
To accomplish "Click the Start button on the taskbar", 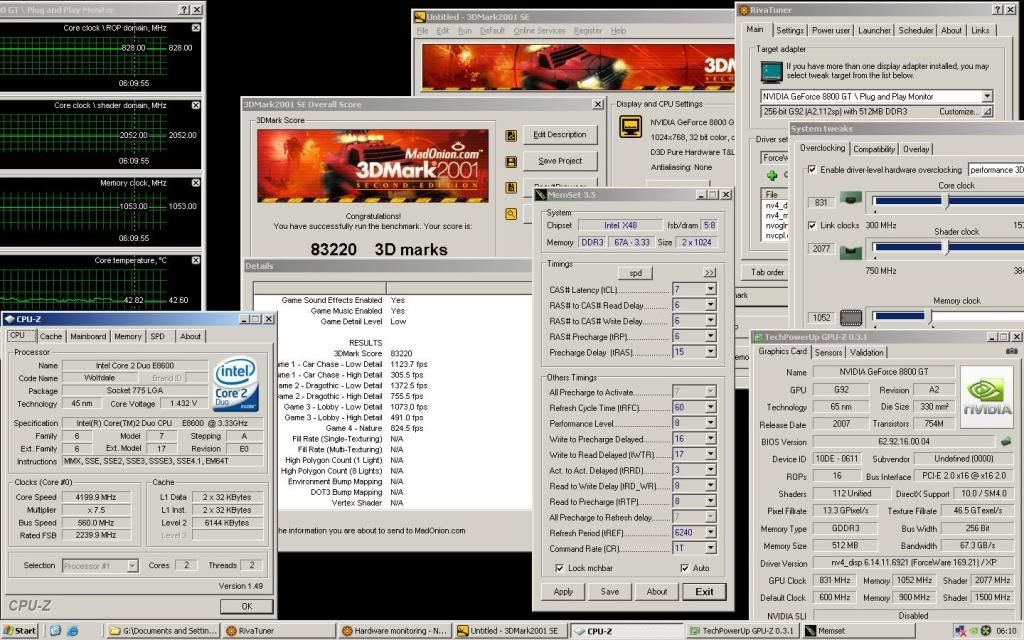I will [x=20, y=631].
